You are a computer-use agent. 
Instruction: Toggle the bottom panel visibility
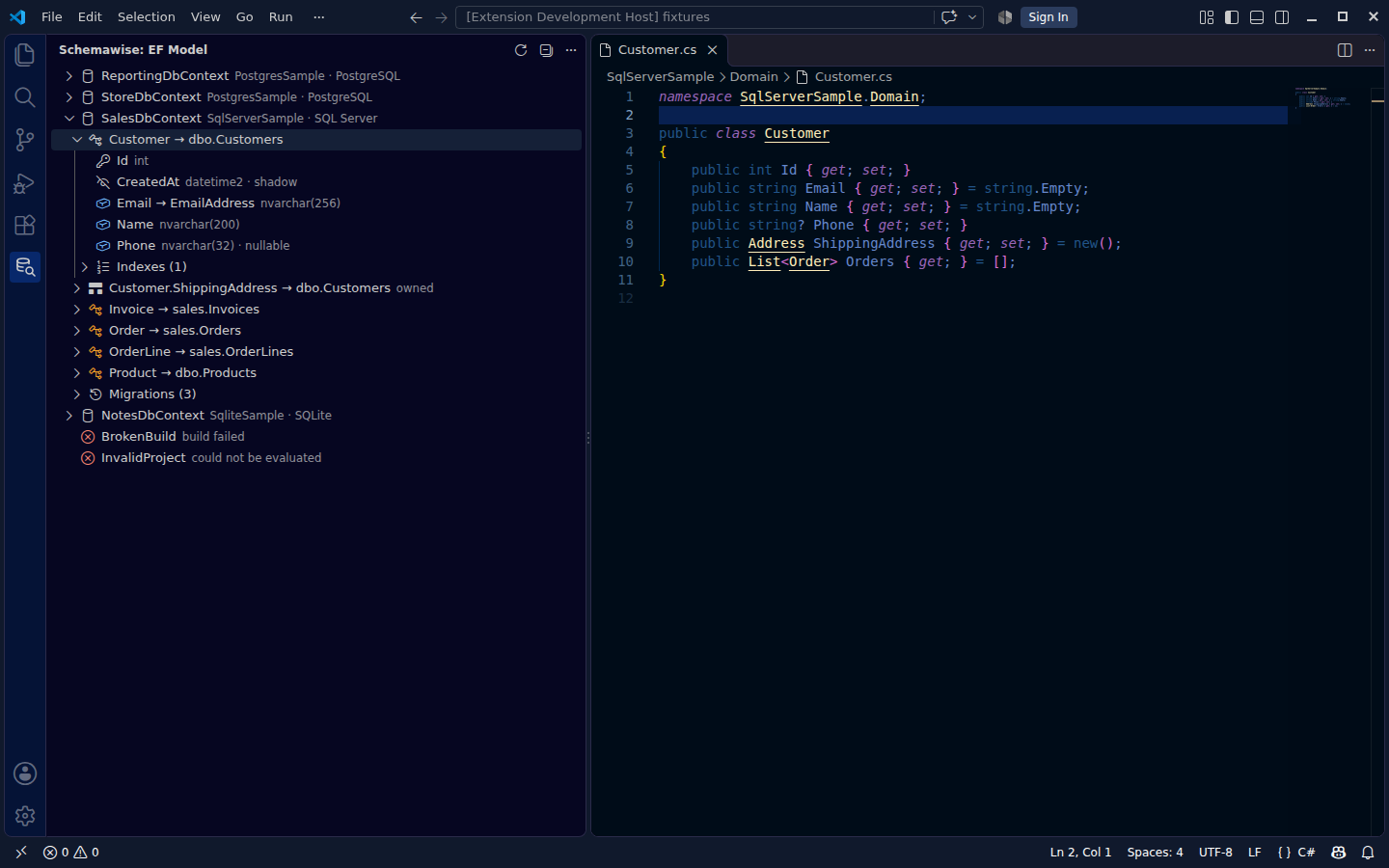click(x=1257, y=17)
